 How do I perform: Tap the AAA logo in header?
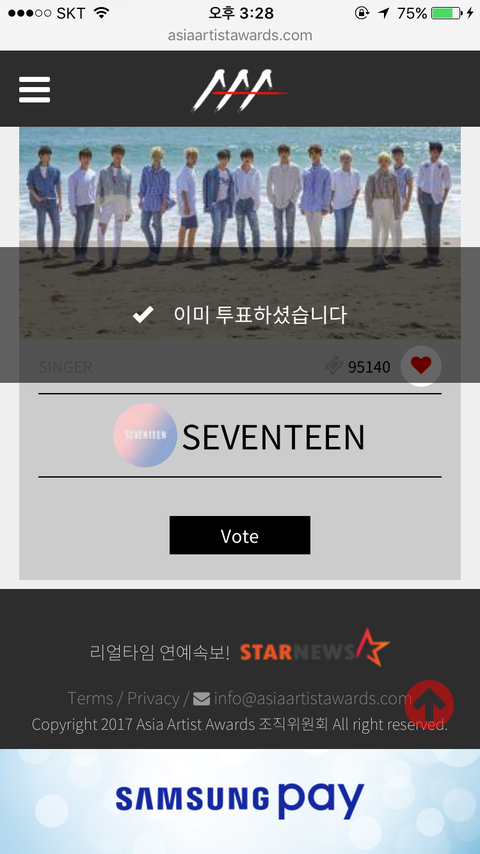click(x=240, y=90)
